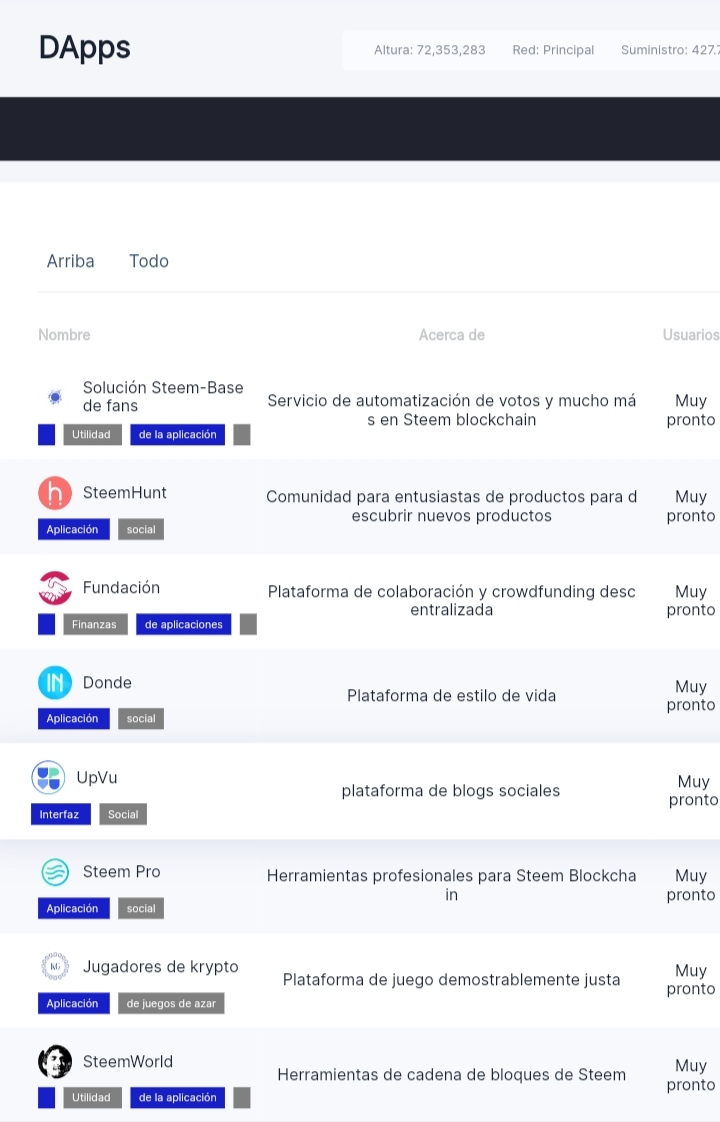Open the Solución Steem-Base de fans name link
Image resolution: width=720 pixels, height=1122 pixels.
[163, 396]
